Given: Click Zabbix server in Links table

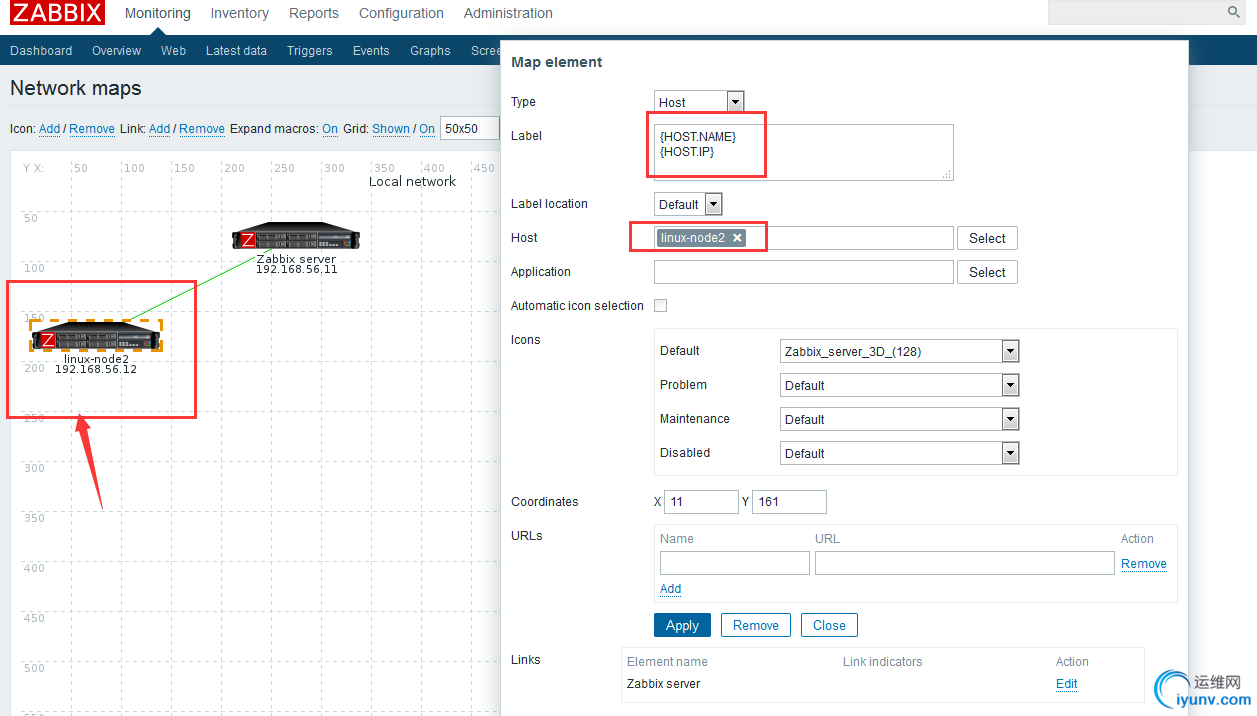Looking at the screenshot, I should pos(663,684).
